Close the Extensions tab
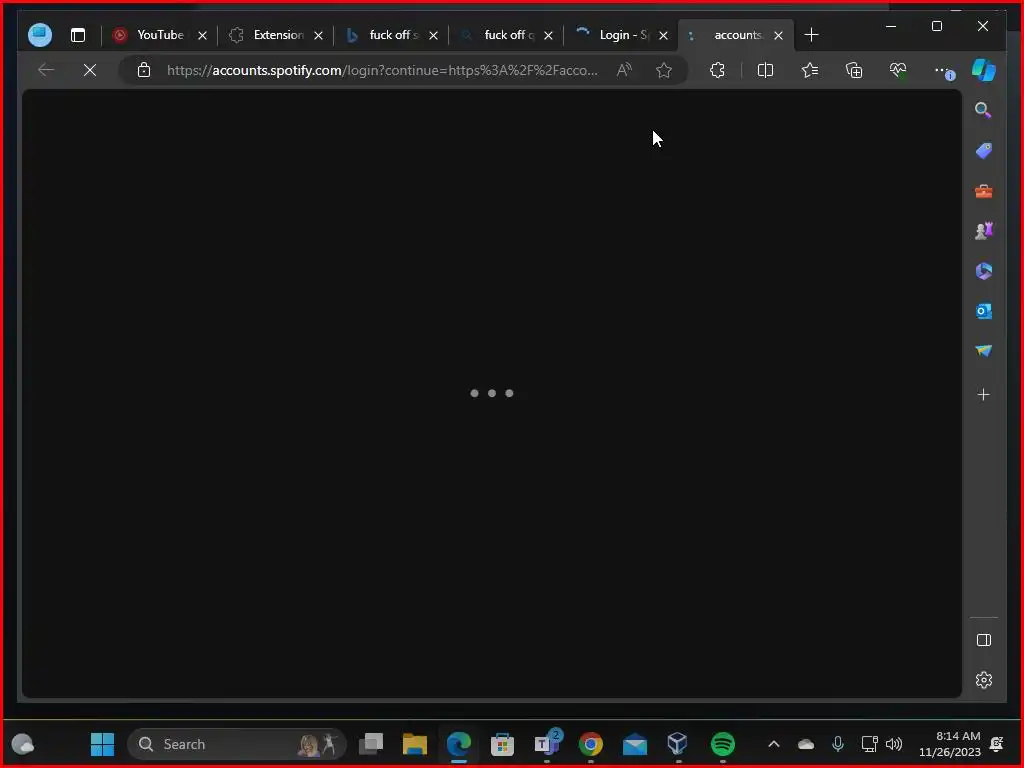 tap(318, 35)
